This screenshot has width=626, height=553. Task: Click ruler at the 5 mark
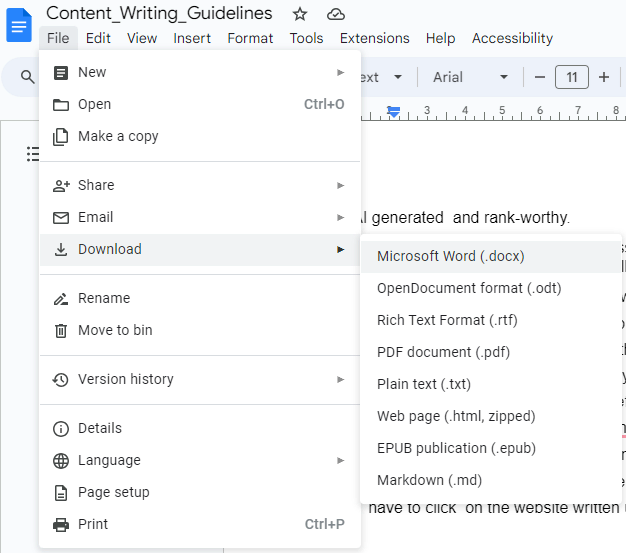pos(502,110)
